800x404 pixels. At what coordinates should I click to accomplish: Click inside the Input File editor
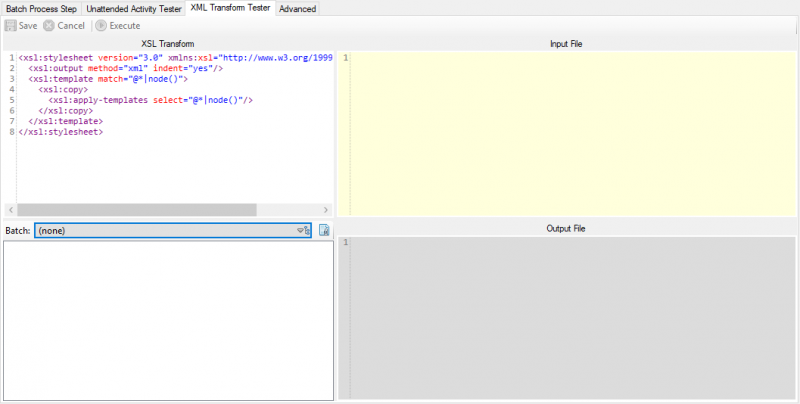566,134
